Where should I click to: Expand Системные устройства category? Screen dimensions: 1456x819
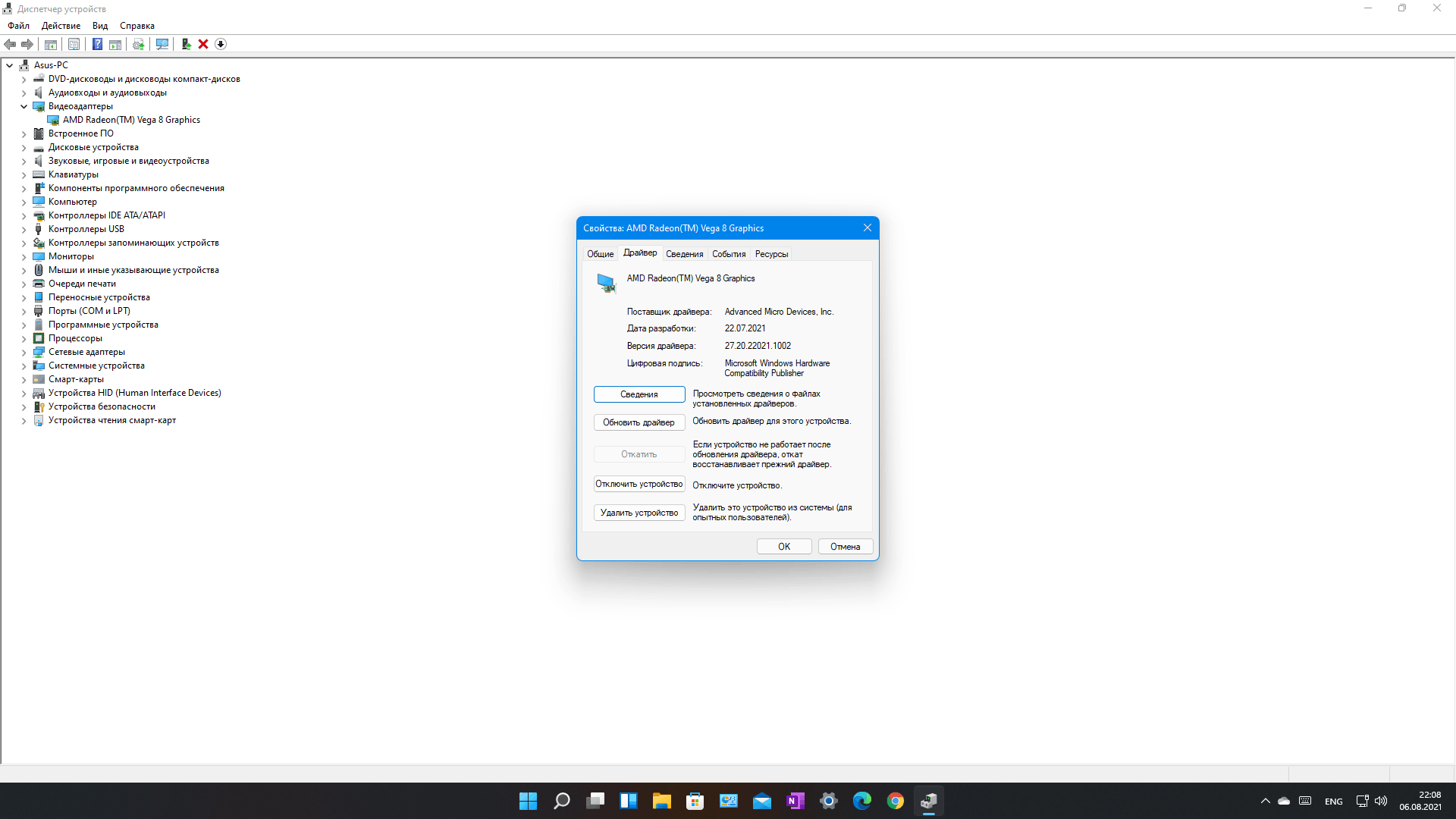click(x=24, y=366)
